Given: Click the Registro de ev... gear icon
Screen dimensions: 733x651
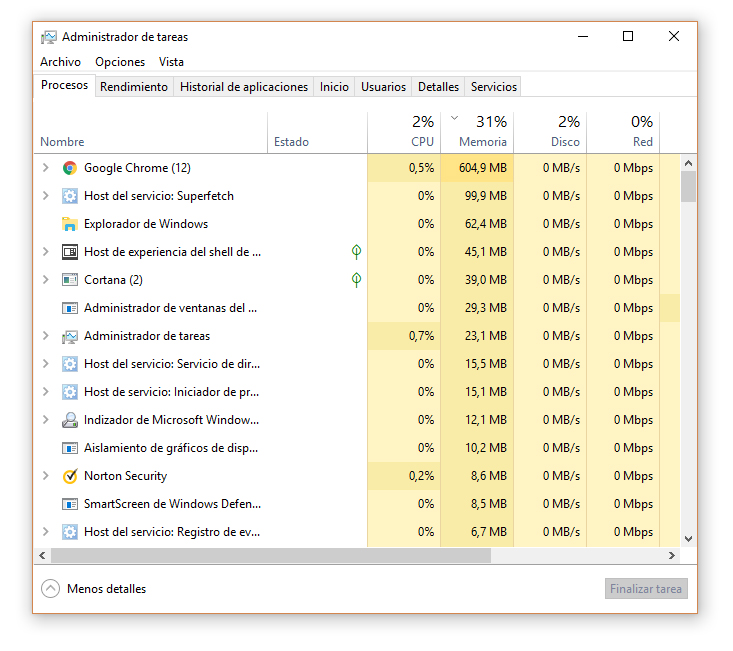Looking at the screenshot, I should coord(70,532).
